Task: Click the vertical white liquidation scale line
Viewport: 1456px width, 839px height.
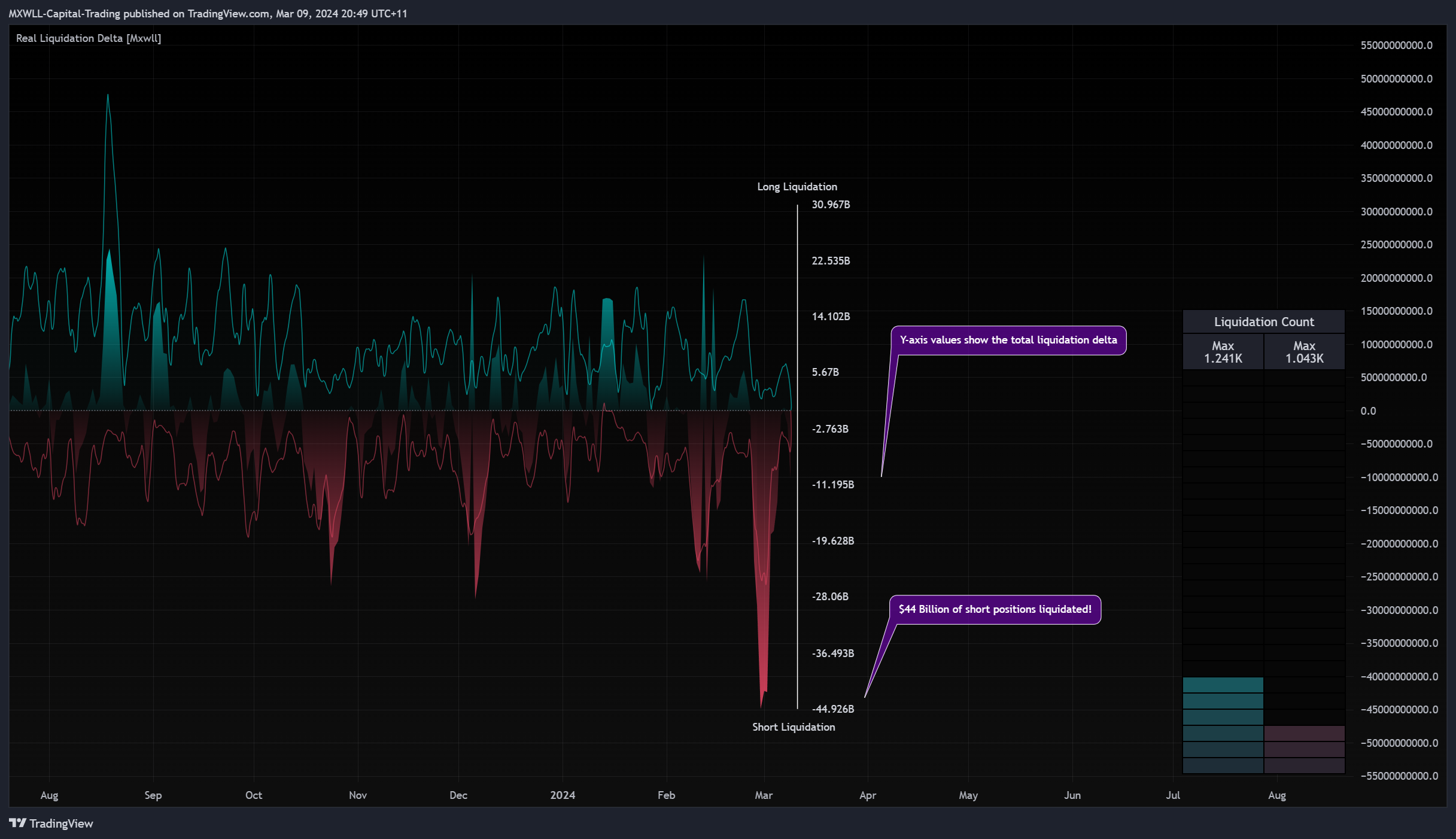Action: (x=797, y=457)
